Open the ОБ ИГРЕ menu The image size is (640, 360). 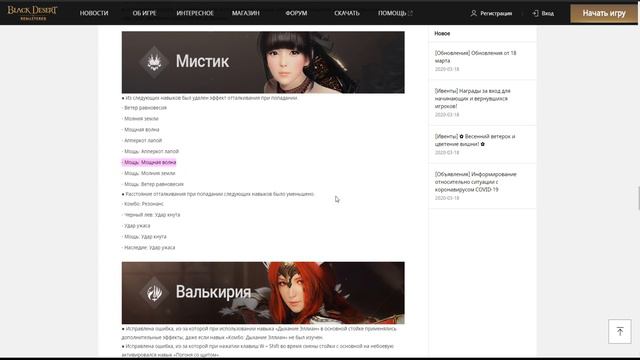(144, 13)
